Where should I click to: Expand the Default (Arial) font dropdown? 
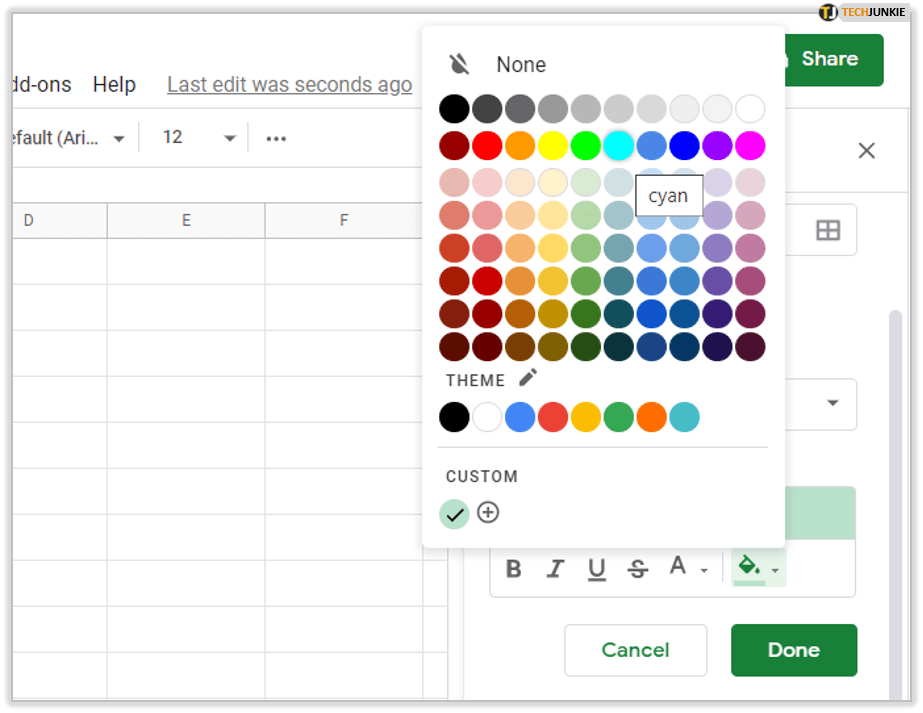tap(65, 138)
